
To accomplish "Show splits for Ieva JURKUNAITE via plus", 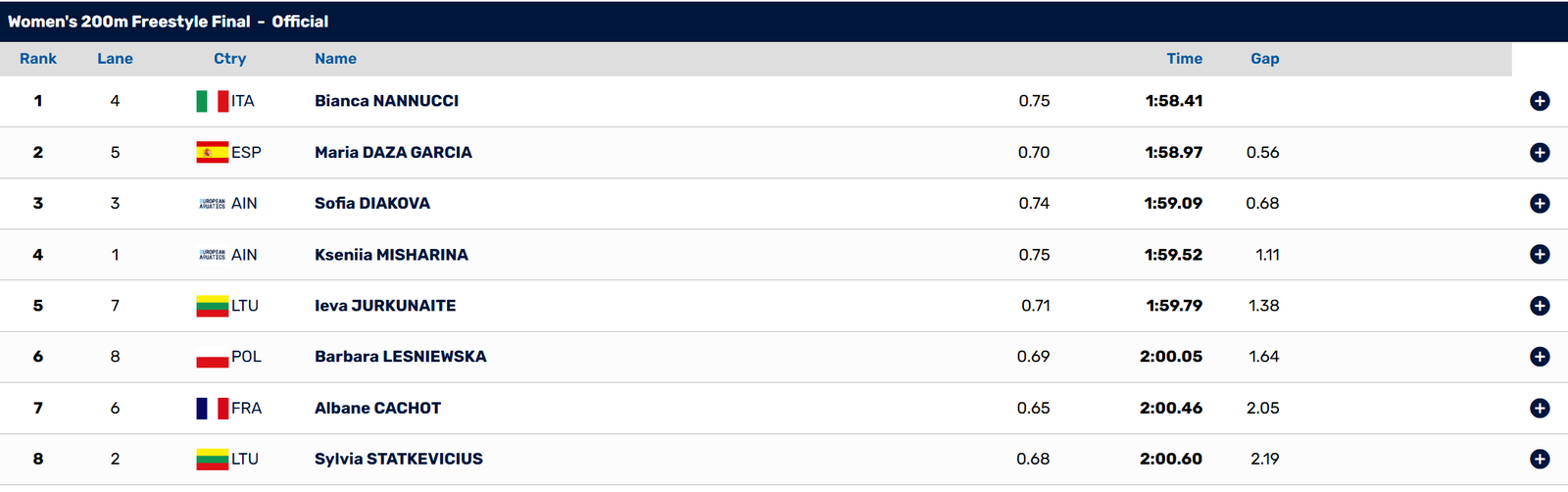I will (x=1540, y=306).
